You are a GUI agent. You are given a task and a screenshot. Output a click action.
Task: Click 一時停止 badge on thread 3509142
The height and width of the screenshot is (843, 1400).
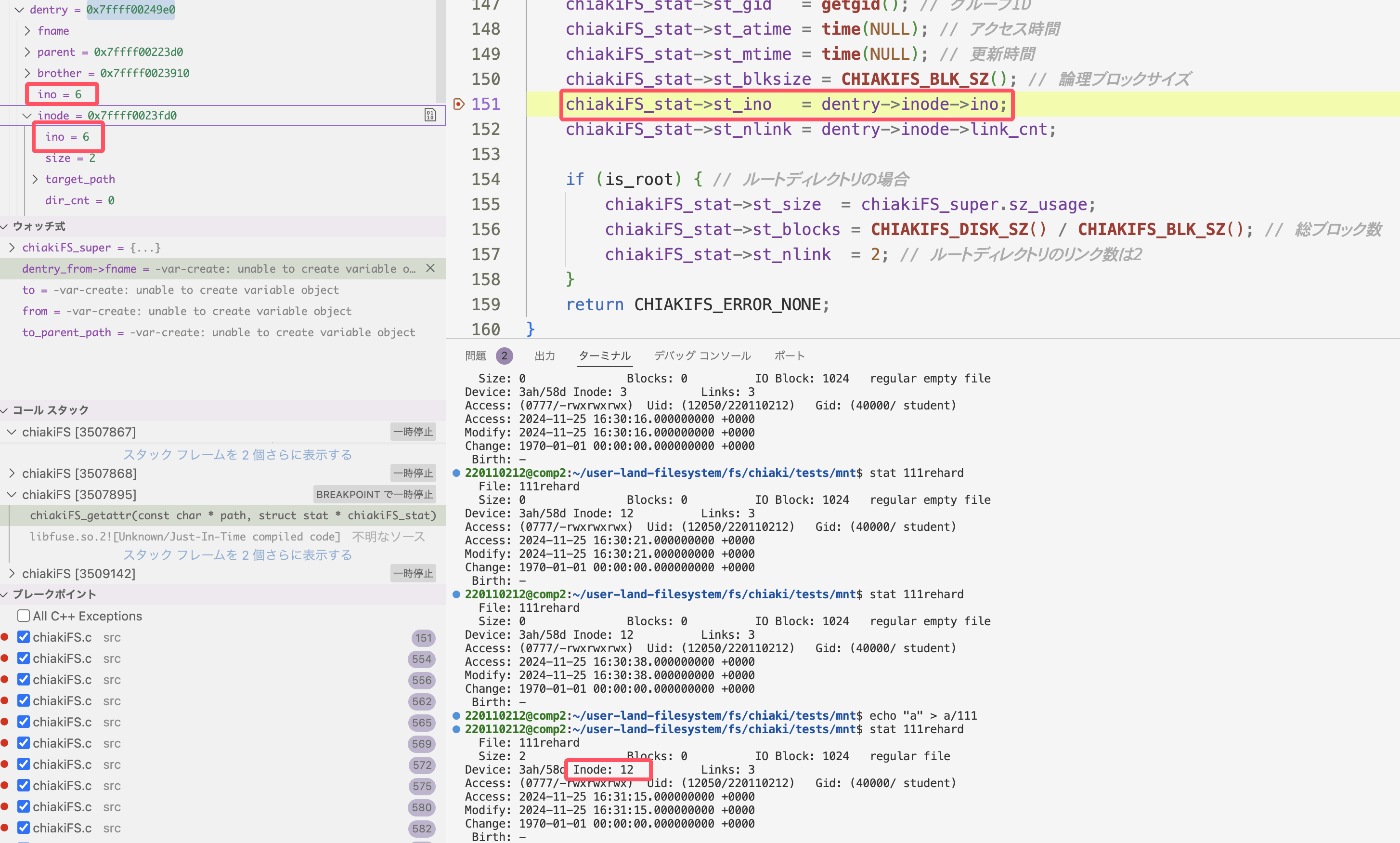point(413,573)
